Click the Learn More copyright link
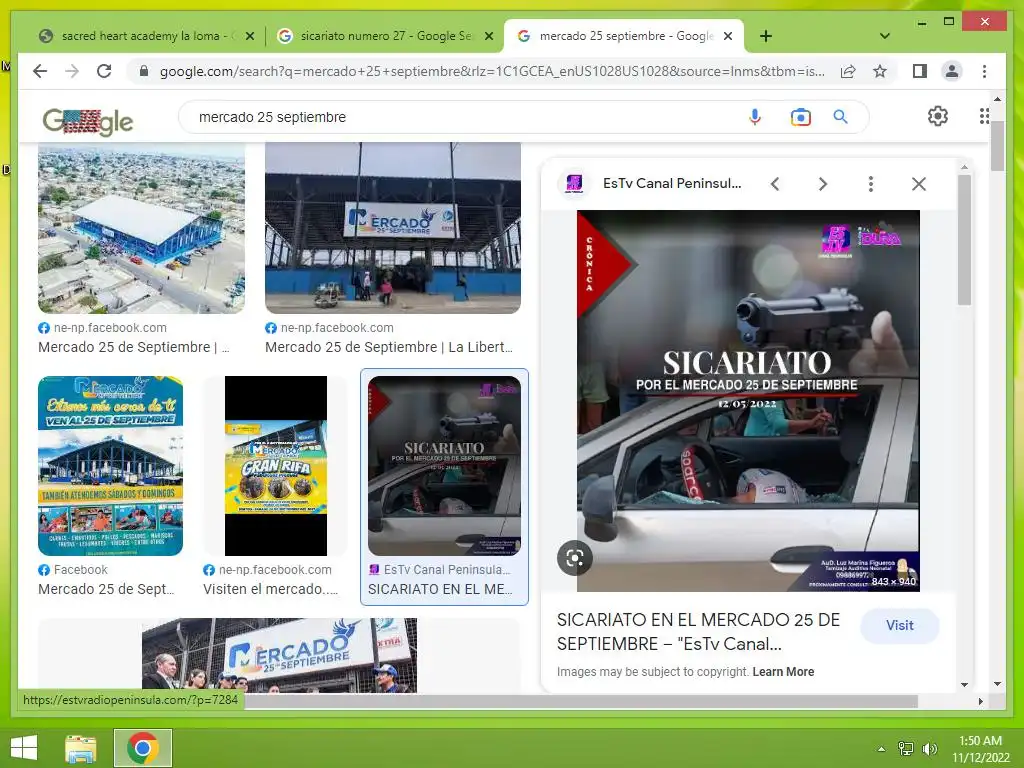This screenshot has height=768, width=1024. click(783, 671)
